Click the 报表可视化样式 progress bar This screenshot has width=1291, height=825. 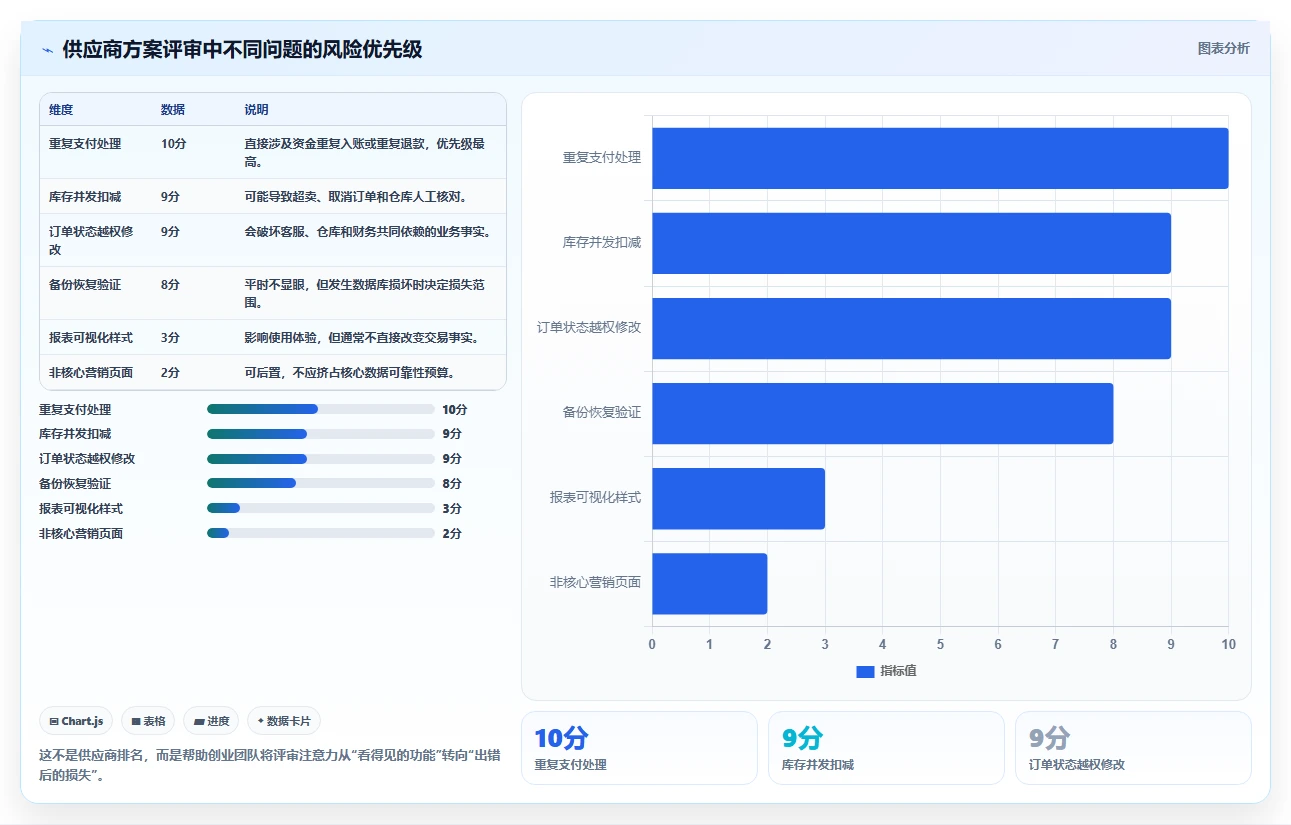click(x=320, y=508)
